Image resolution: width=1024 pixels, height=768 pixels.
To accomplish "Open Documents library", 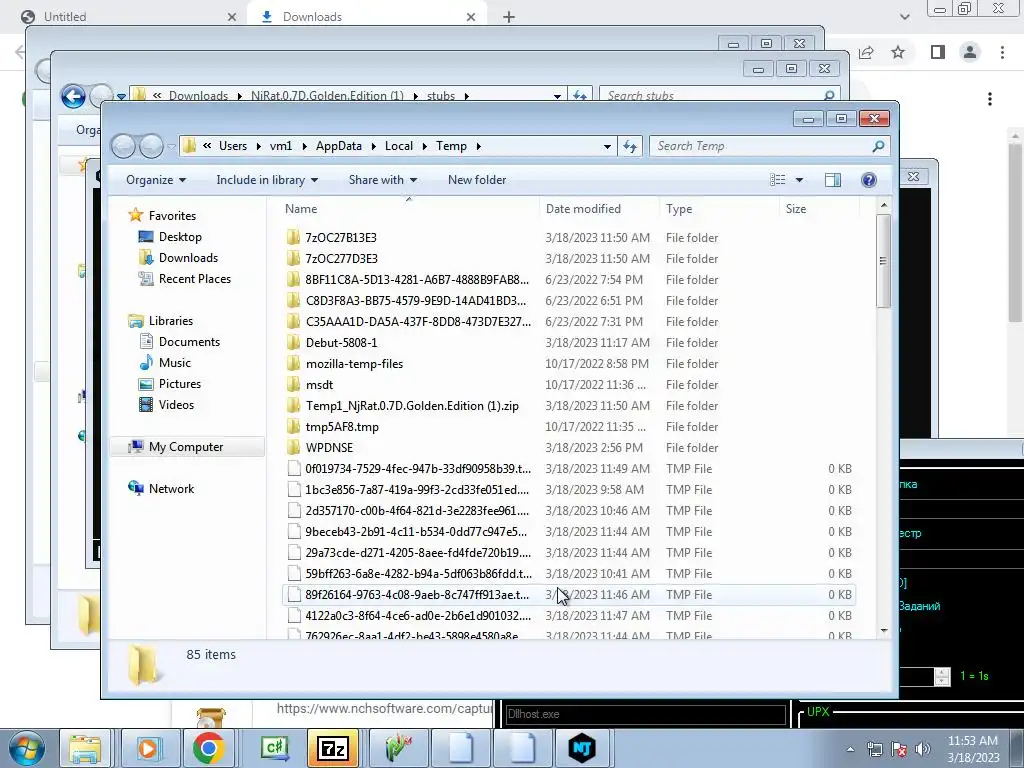I will click(189, 342).
